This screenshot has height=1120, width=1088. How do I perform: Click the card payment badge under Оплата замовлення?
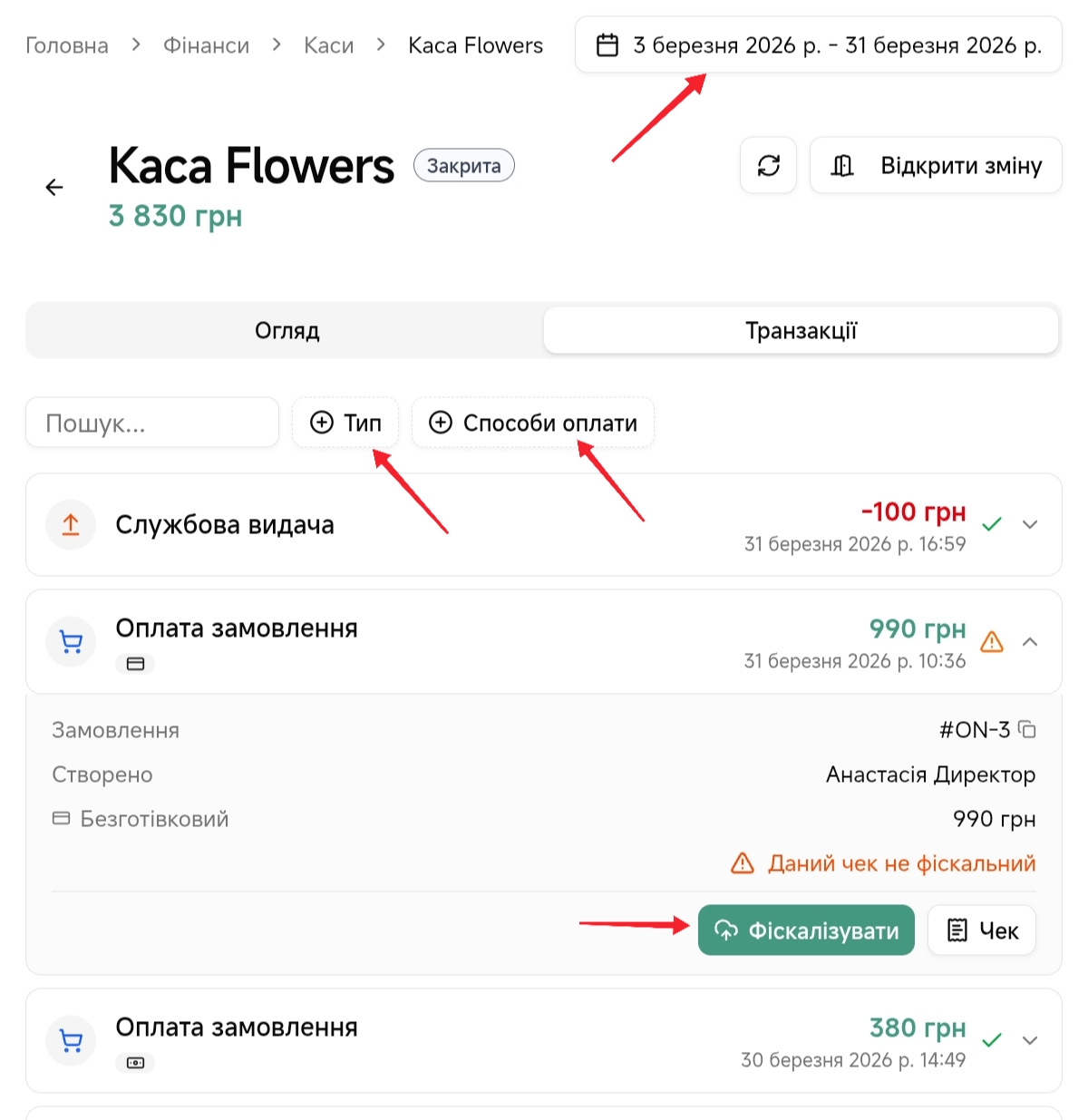(x=135, y=664)
